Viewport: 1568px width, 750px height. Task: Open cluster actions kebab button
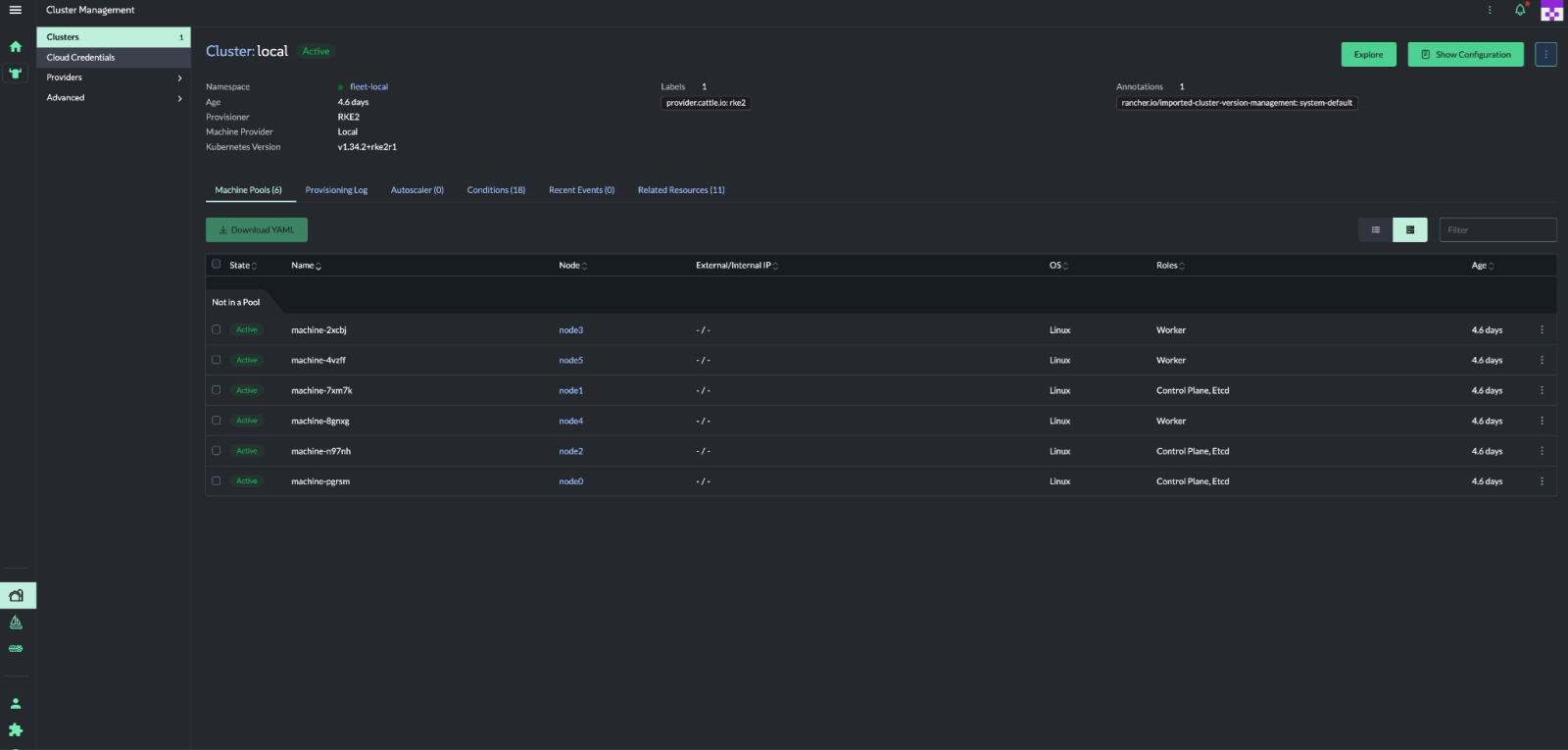point(1545,54)
